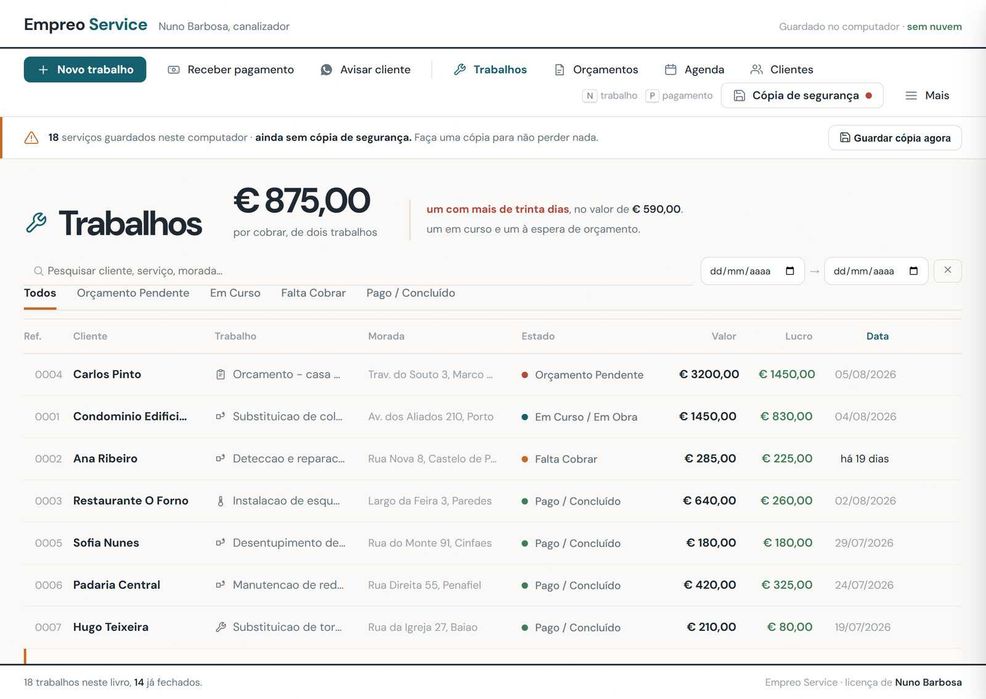Click the red dot on Cópia de segurança
The height and width of the screenshot is (699, 986).
tap(868, 96)
